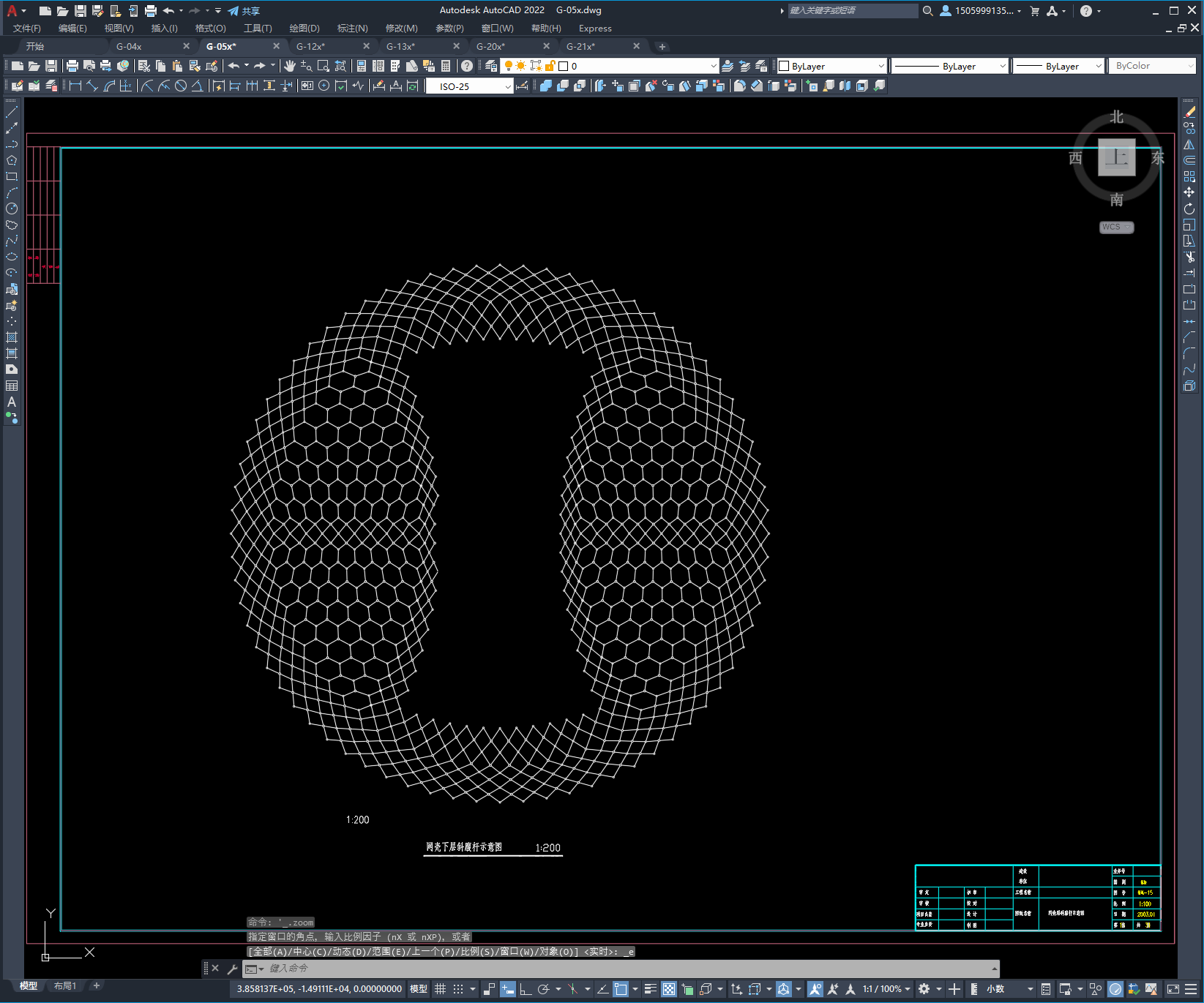Click the Linear dimension tool
The height and width of the screenshot is (1003, 1204).
75,86
